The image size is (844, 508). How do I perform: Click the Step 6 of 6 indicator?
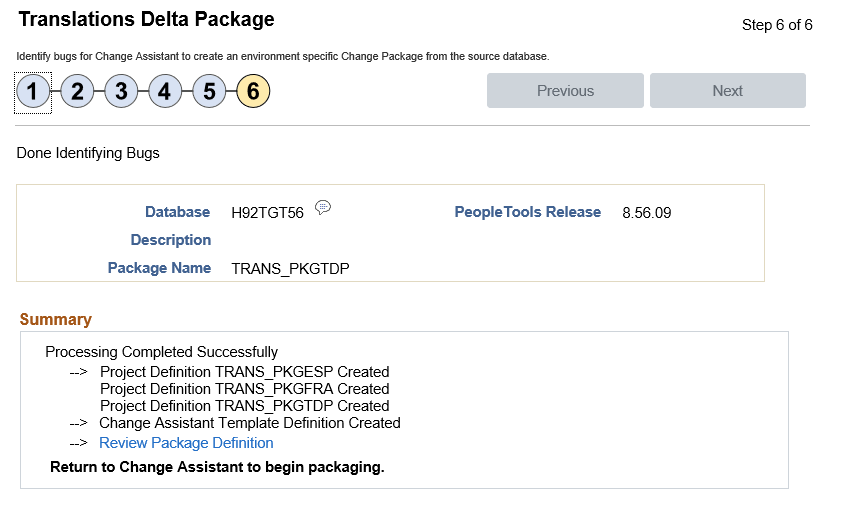tap(777, 25)
